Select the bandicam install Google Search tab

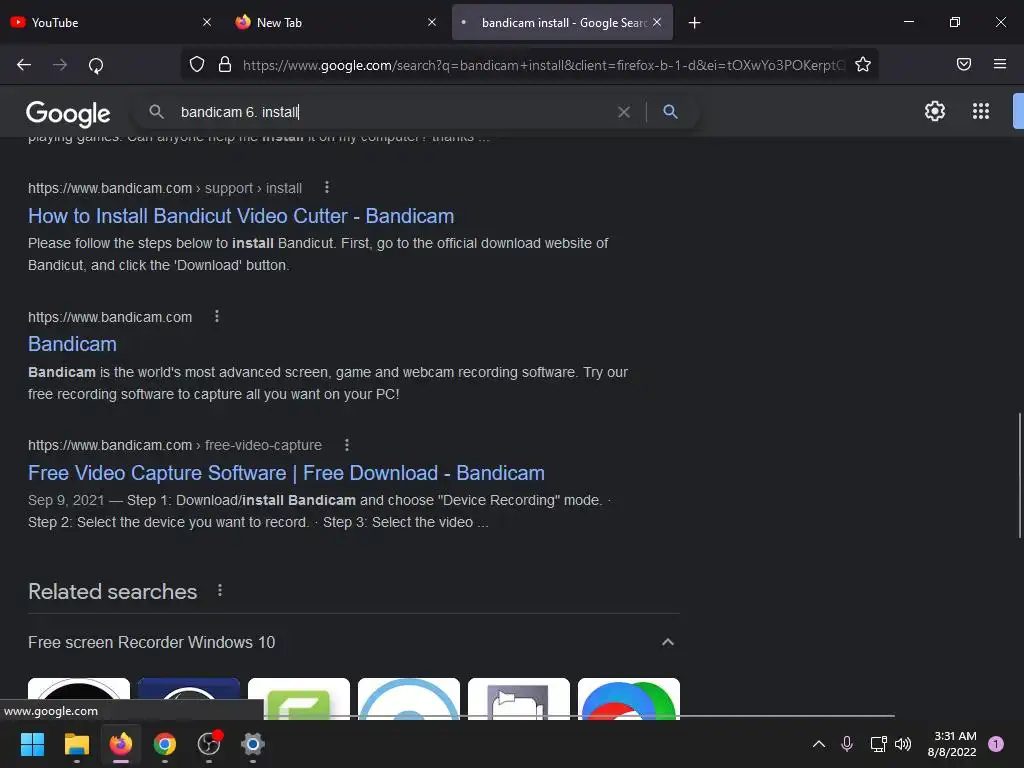(x=562, y=22)
